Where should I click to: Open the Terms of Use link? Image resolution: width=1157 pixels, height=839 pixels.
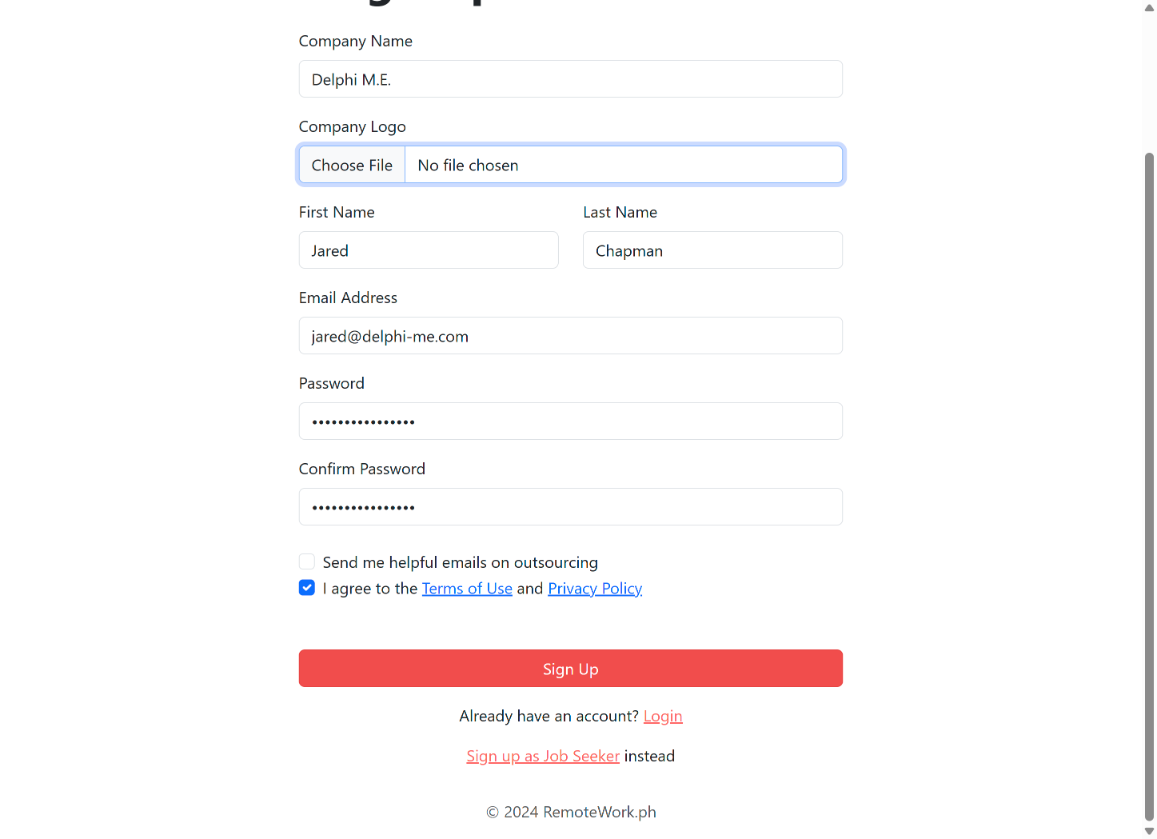point(467,588)
